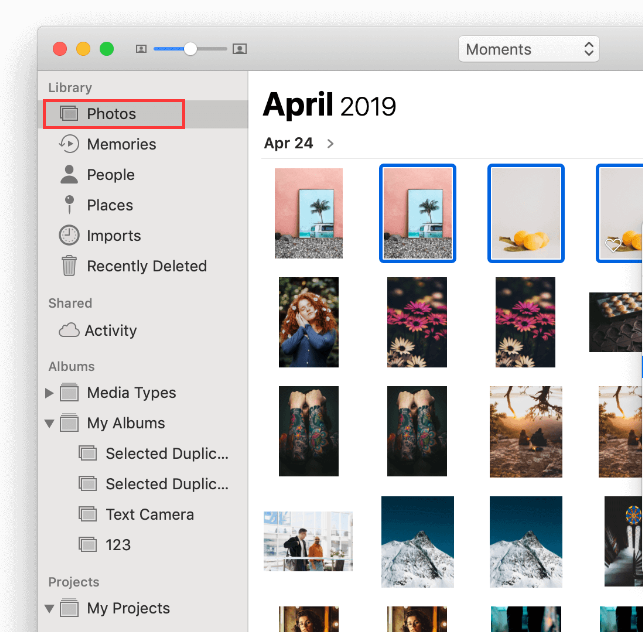This screenshot has width=643, height=632.
Task: Toggle the heart favorite on orange fruit photo
Action: point(613,245)
